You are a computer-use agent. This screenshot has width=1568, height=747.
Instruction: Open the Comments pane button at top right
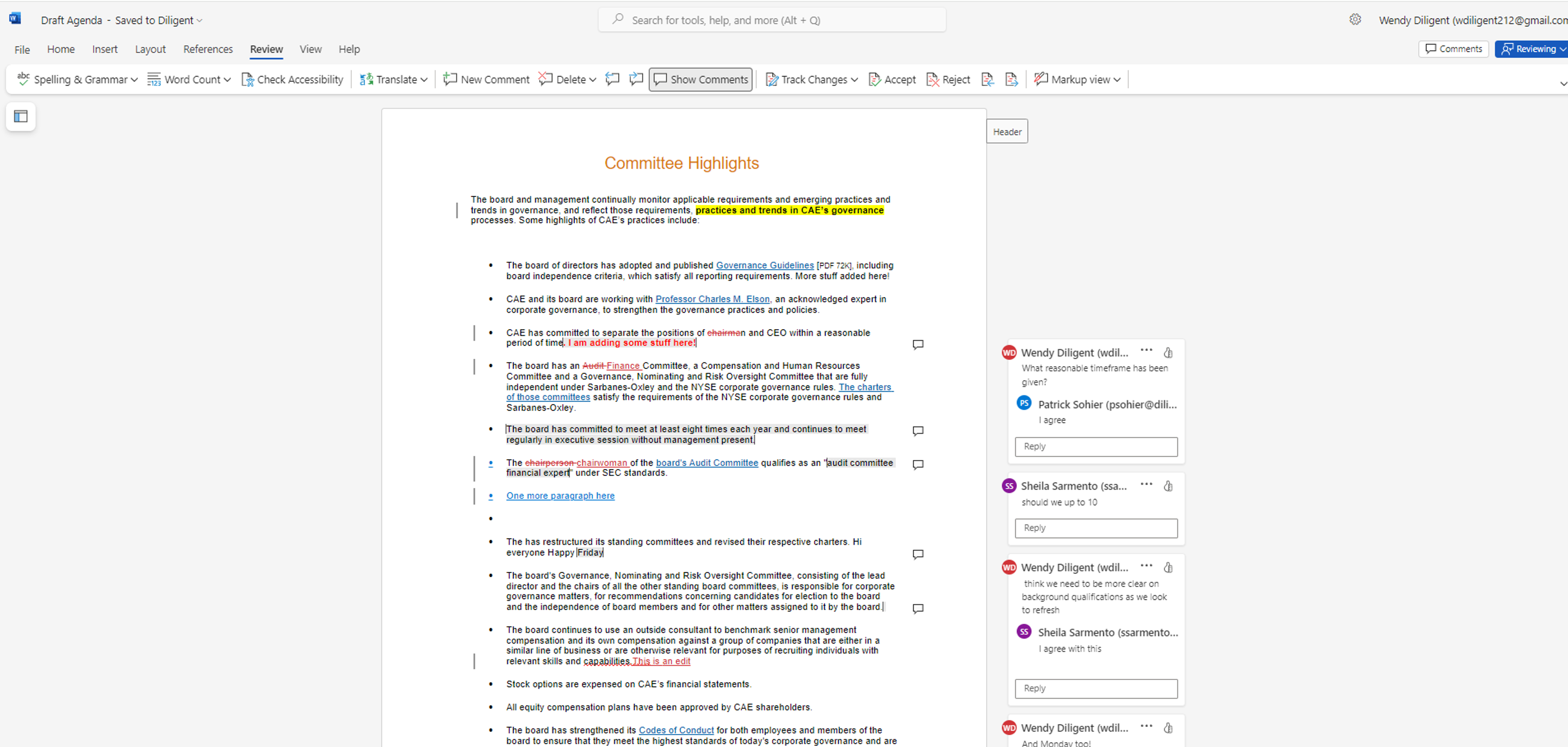(1454, 49)
